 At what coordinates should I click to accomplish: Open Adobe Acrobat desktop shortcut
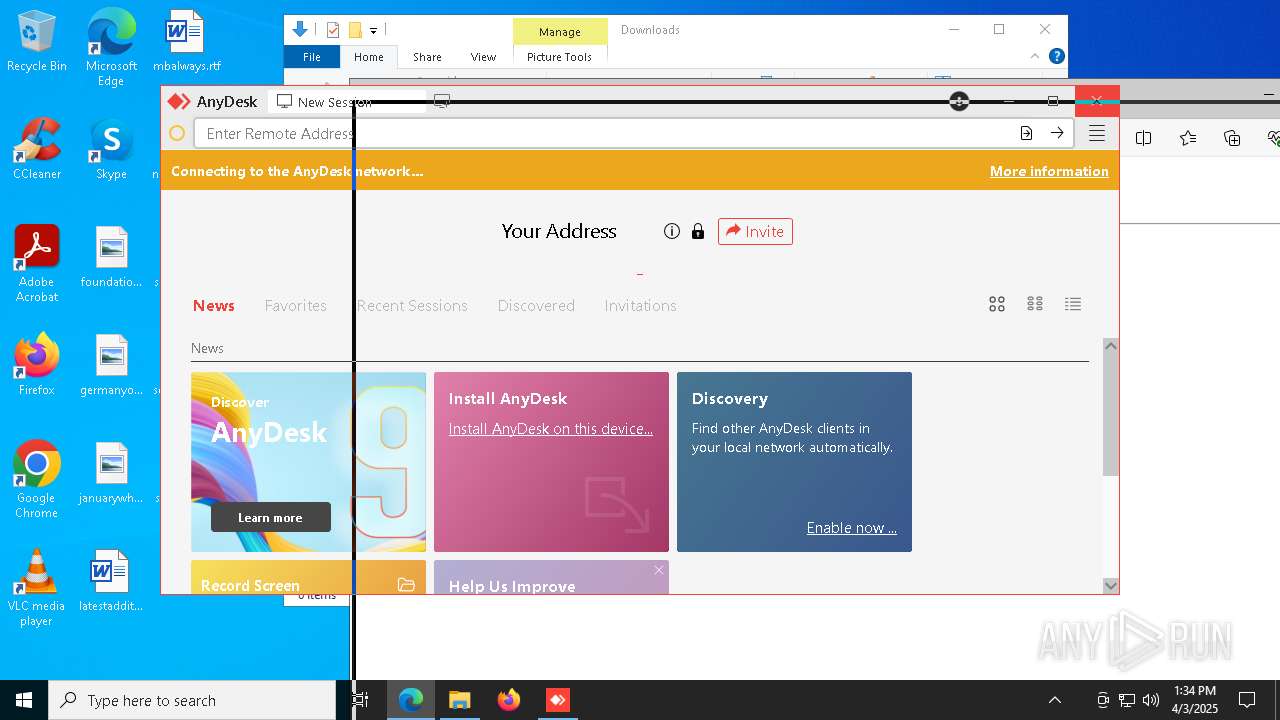coord(37,263)
